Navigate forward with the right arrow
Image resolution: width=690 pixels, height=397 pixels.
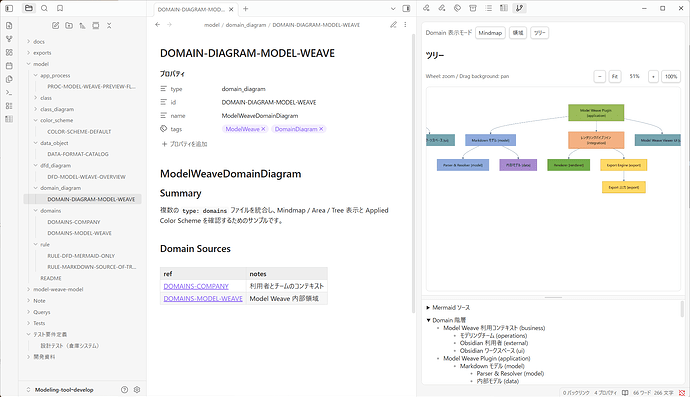(169, 25)
